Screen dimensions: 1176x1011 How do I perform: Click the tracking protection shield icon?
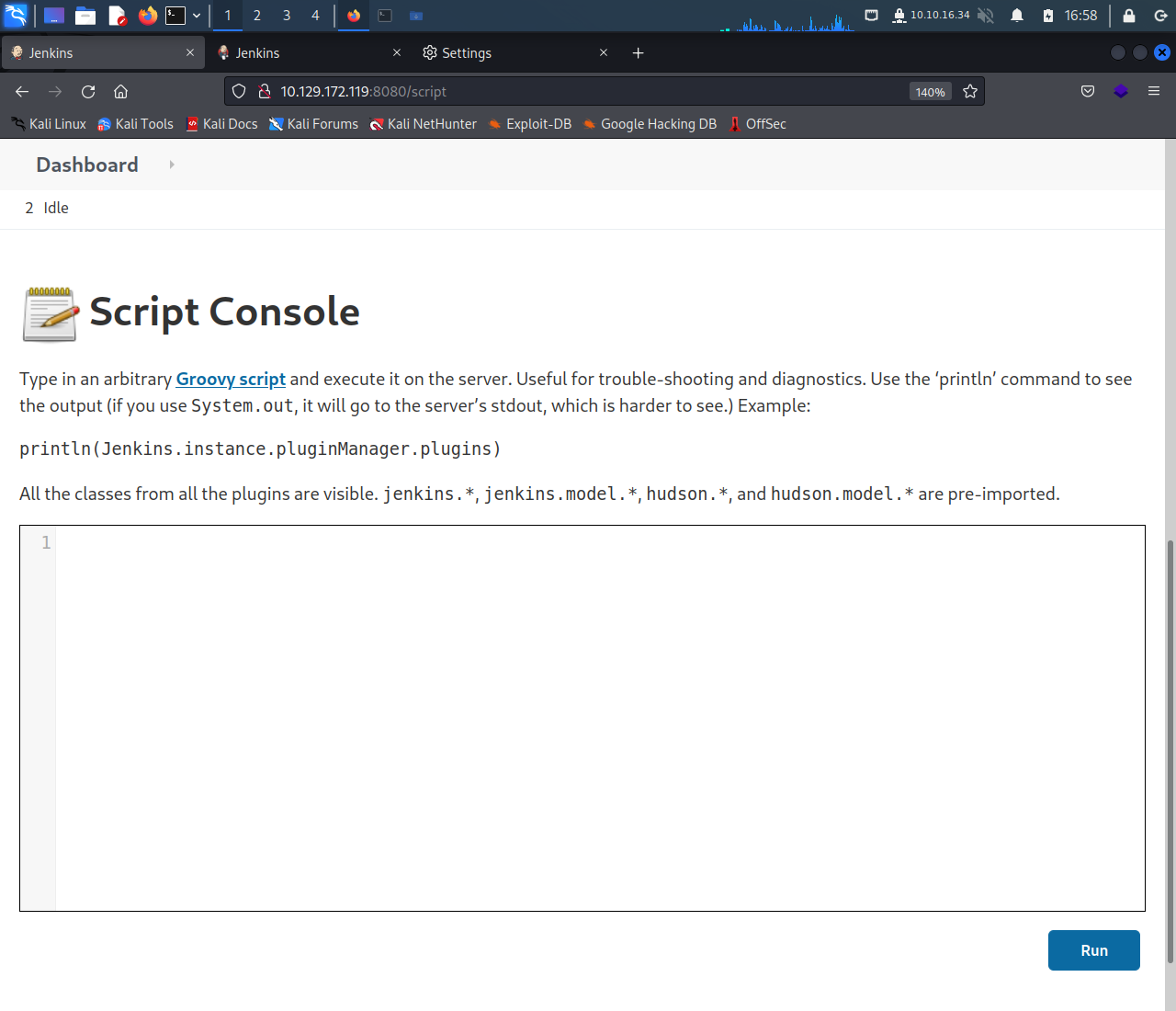(x=239, y=91)
